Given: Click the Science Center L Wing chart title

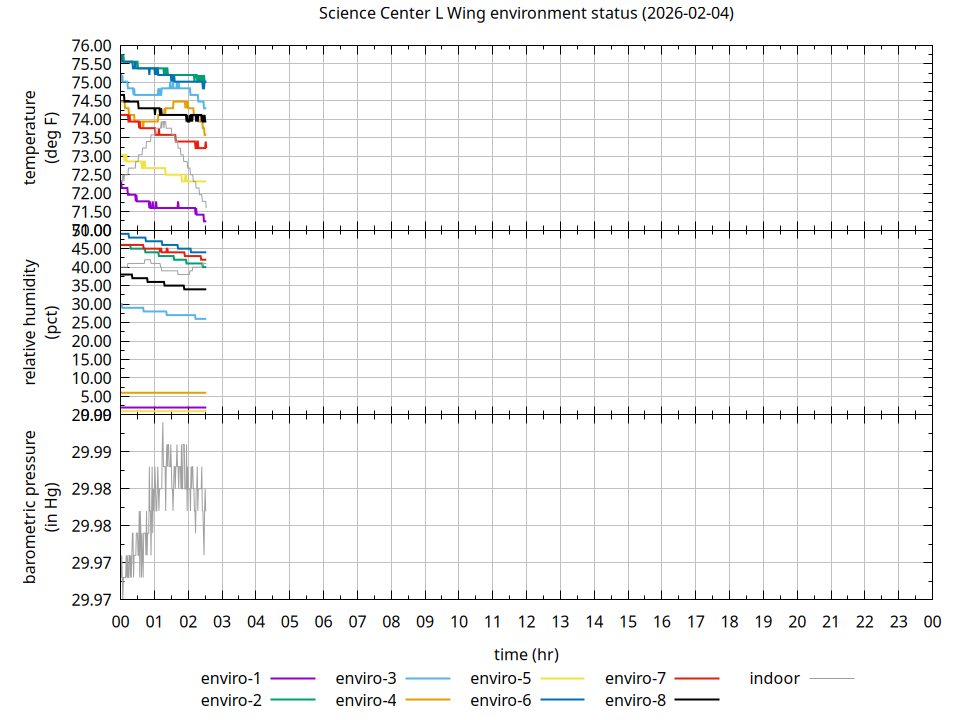Looking at the screenshot, I should coord(527,13).
